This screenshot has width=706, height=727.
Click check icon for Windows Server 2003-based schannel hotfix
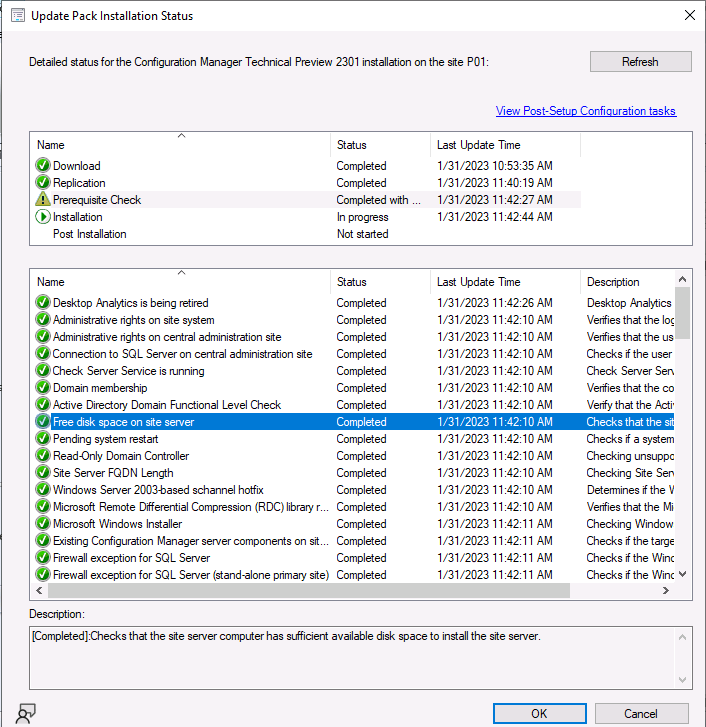click(x=43, y=490)
